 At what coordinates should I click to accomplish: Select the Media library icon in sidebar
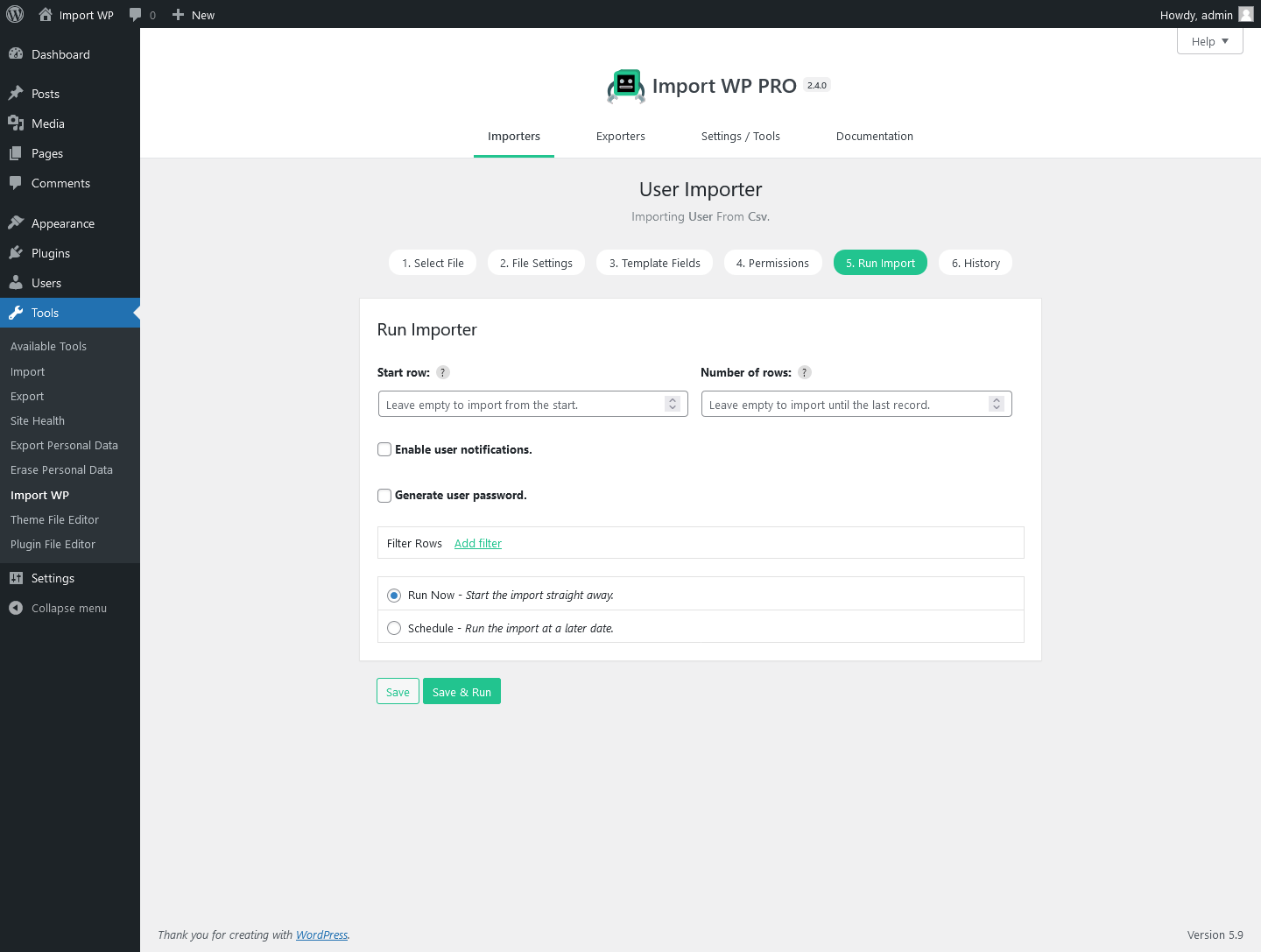17,123
